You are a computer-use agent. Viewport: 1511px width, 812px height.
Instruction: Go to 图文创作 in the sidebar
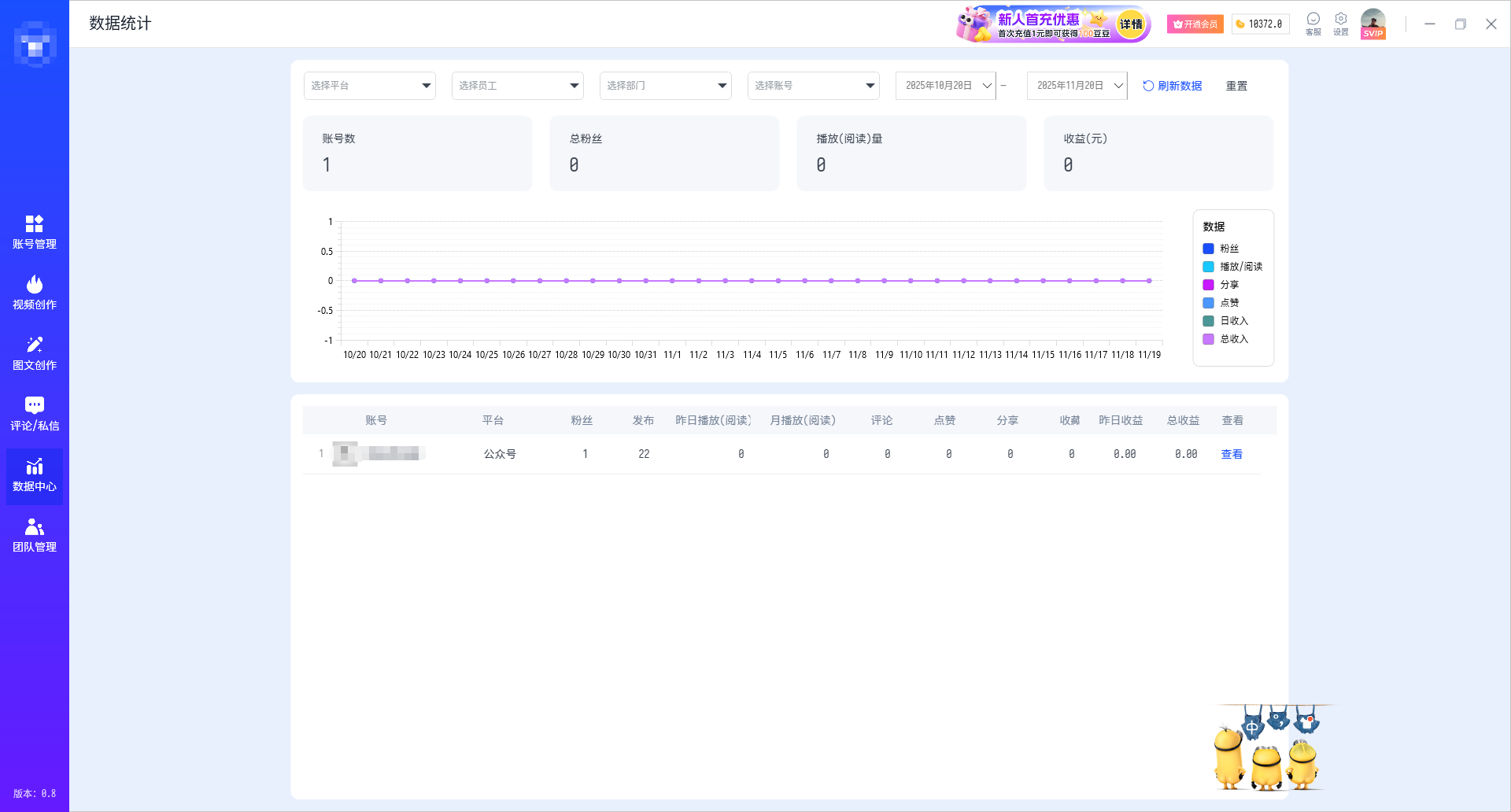(x=34, y=353)
